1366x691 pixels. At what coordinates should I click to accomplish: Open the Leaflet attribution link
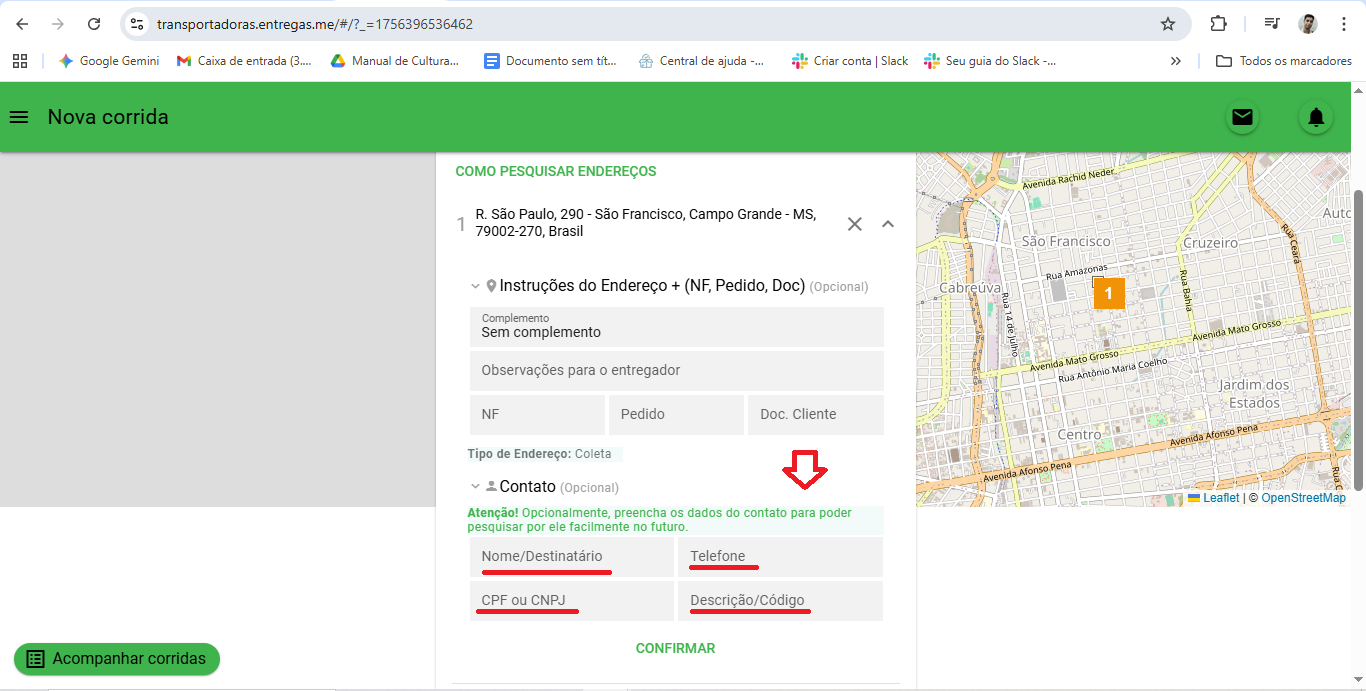[1213, 498]
